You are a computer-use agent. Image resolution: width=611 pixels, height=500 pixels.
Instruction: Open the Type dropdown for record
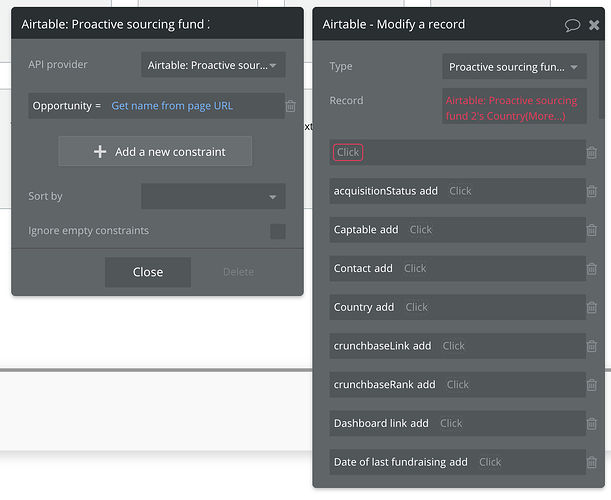514,67
